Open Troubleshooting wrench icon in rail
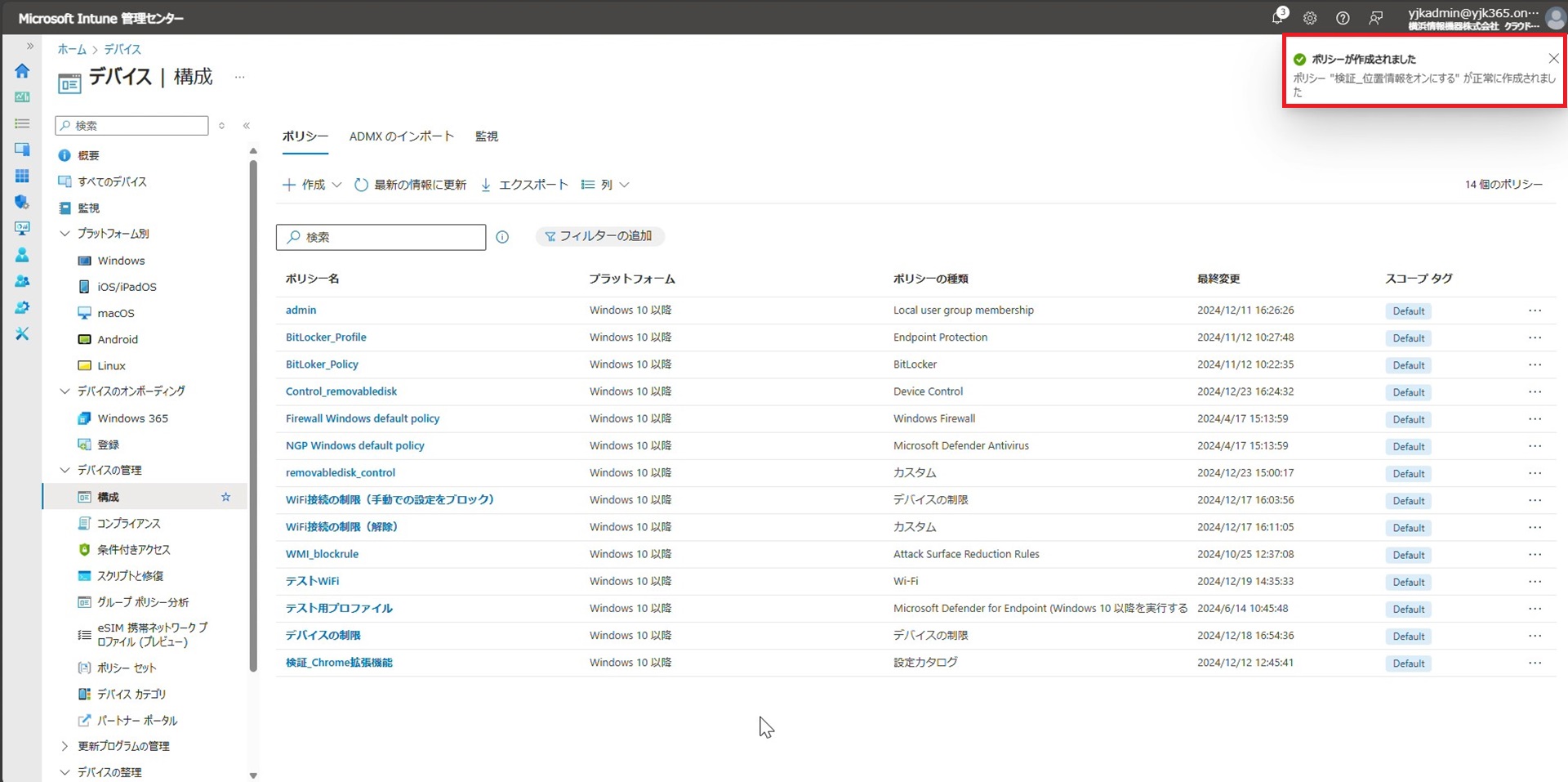The height and width of the screenshot is (782, 1568). click(22, 333)
